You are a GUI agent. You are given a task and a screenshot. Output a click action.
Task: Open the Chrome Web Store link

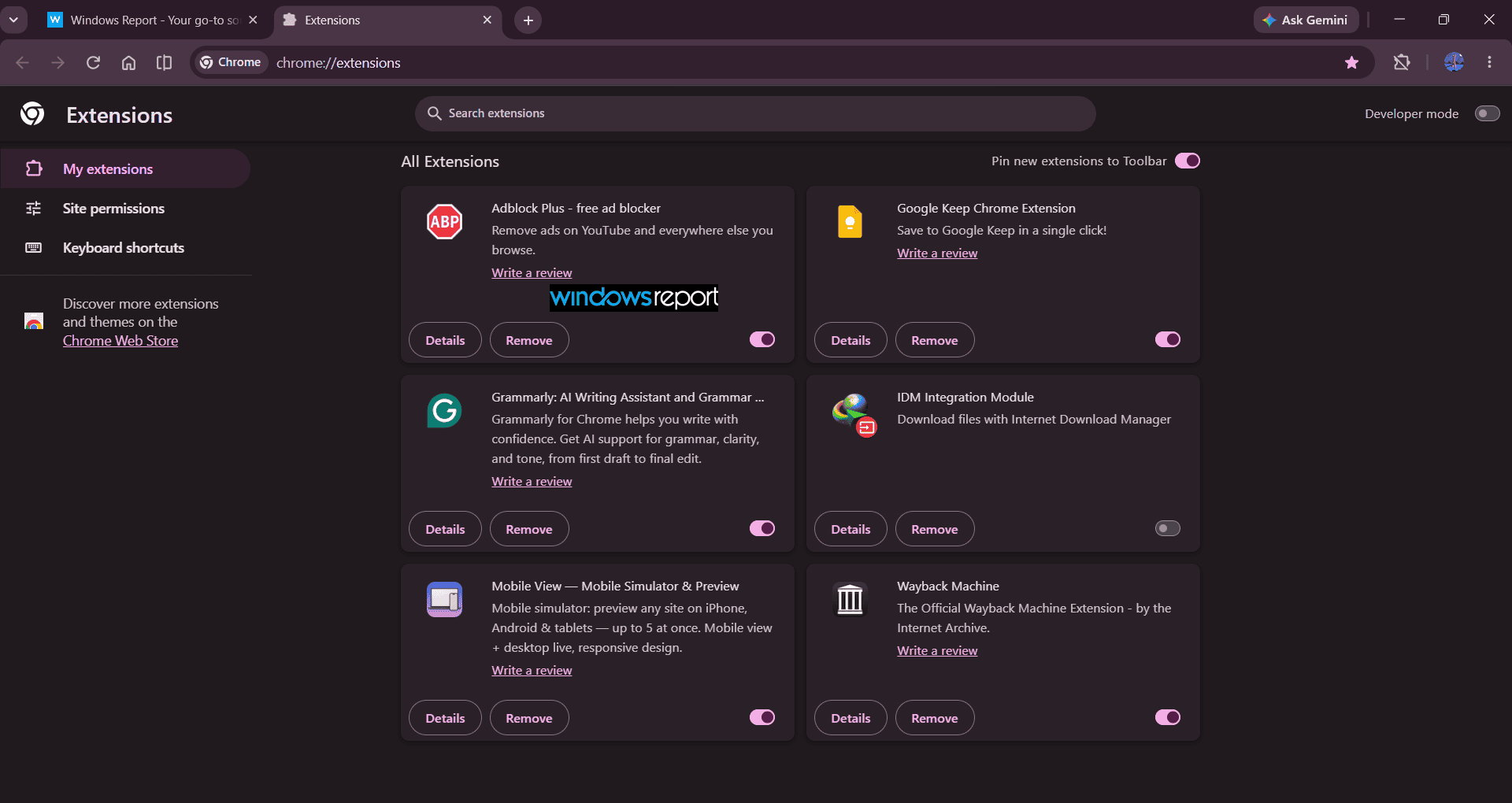pos(120,341)
